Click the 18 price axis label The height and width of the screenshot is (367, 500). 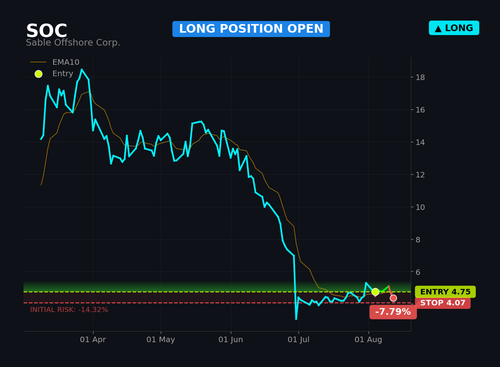click(x=420, y=77)
